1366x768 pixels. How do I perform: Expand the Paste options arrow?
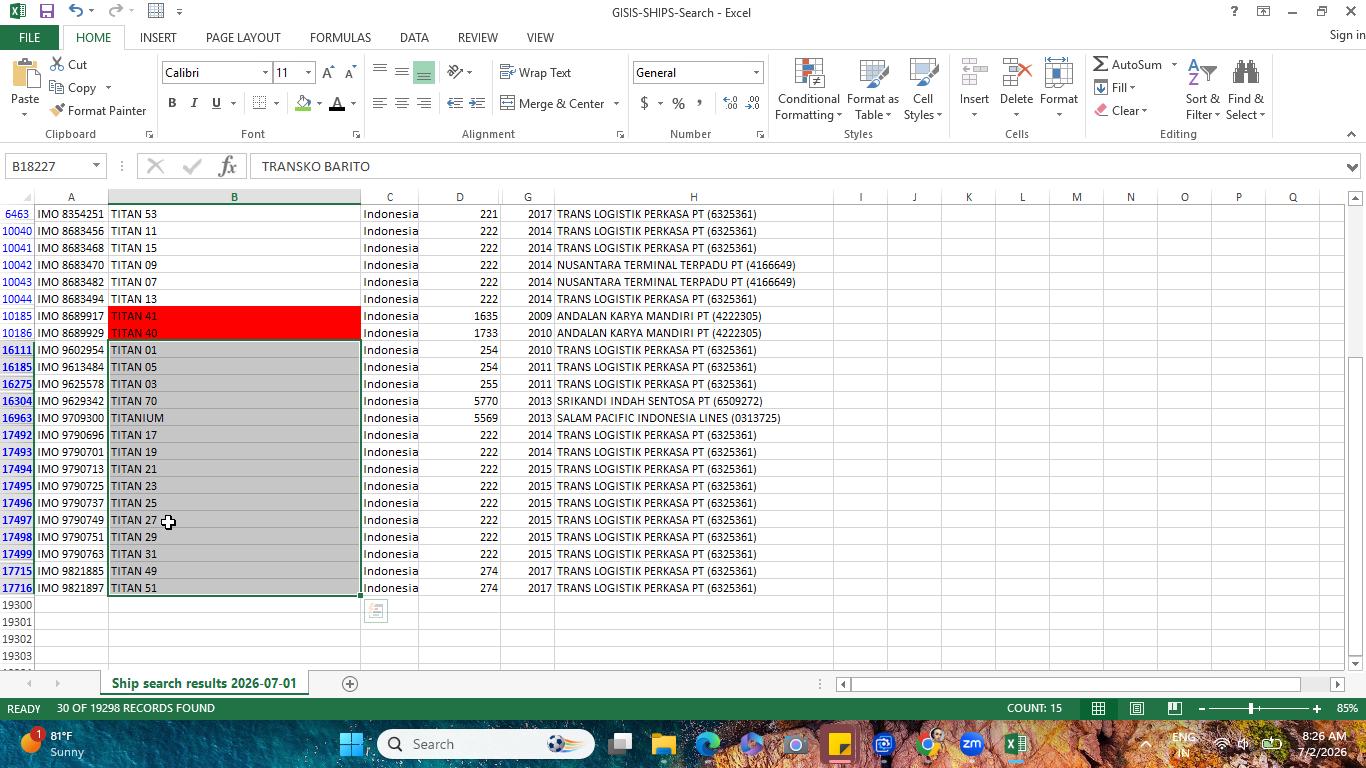point(24,113)
